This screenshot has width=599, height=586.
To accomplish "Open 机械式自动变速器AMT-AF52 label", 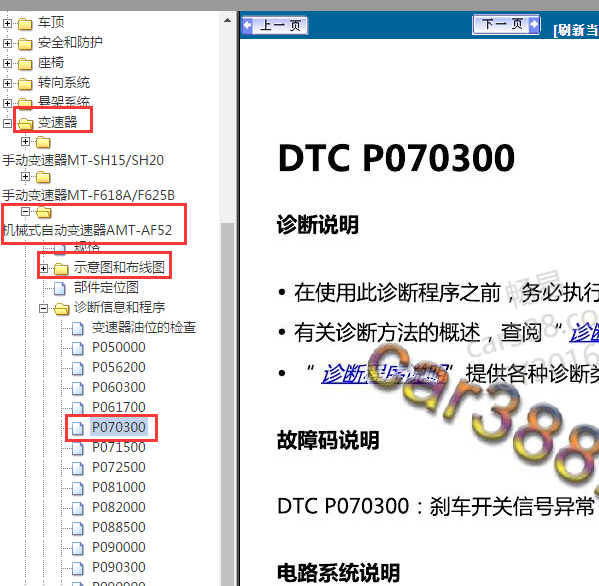I will 87,230.
